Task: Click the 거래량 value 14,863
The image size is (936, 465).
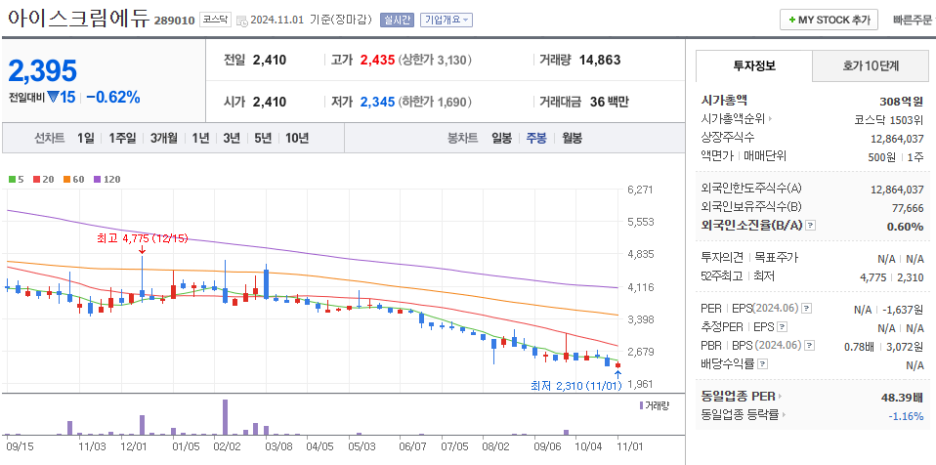Action: [600, 60]
